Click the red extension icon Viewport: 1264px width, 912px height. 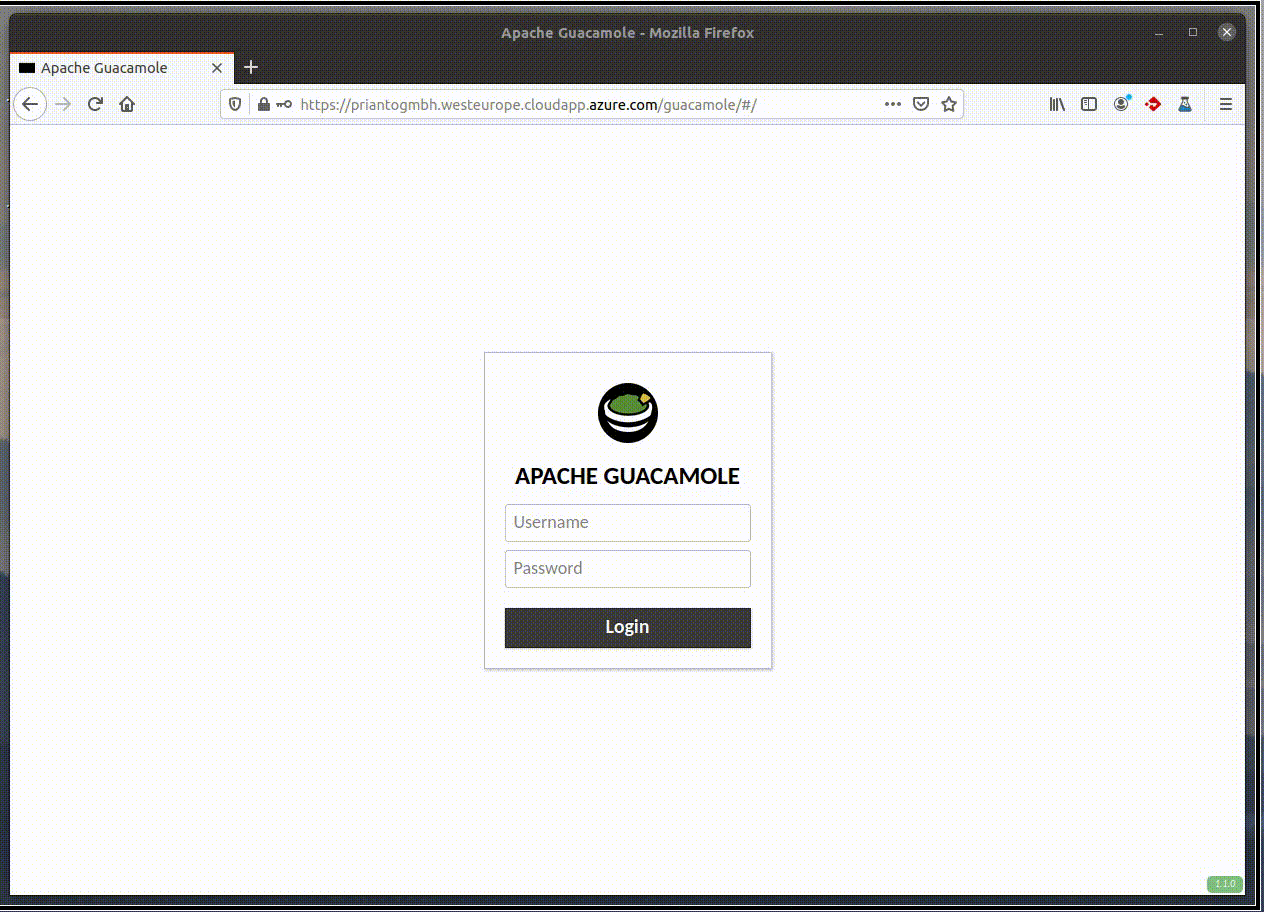[x=1153, y=104]
